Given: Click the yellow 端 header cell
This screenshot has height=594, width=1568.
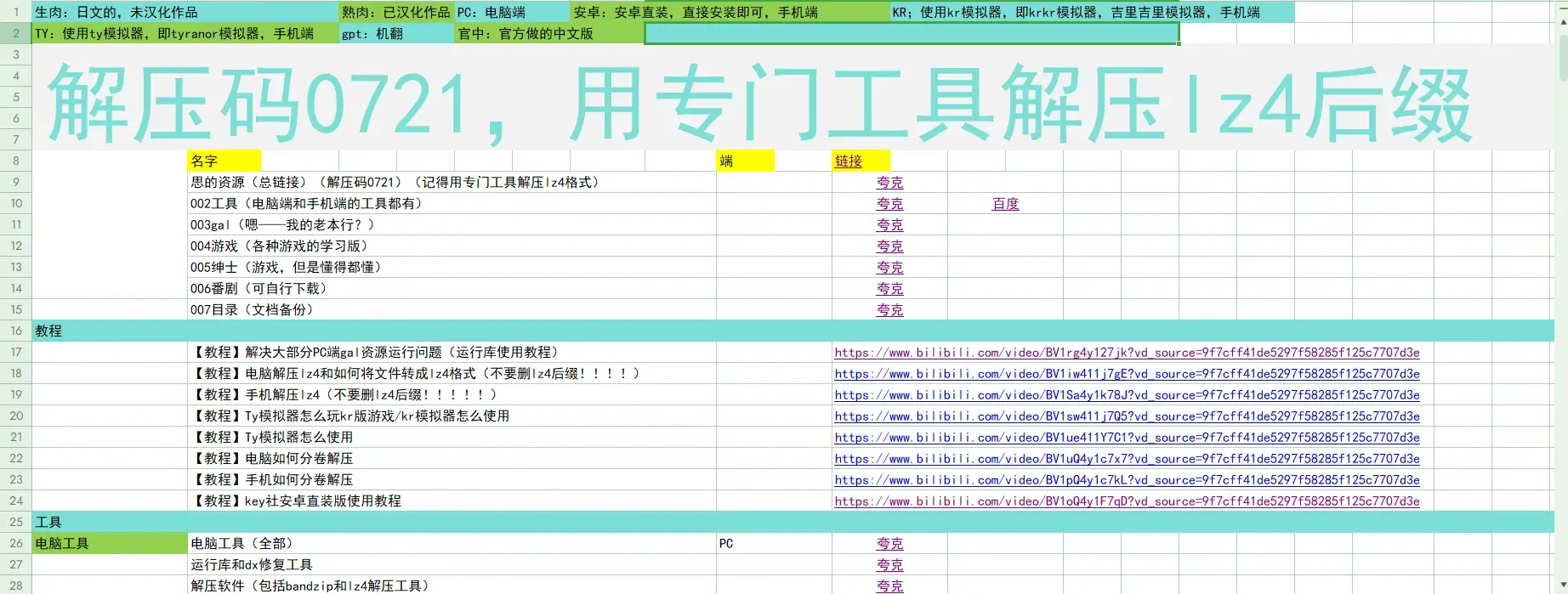Looking at the screenshot, I should pos(746,161).
